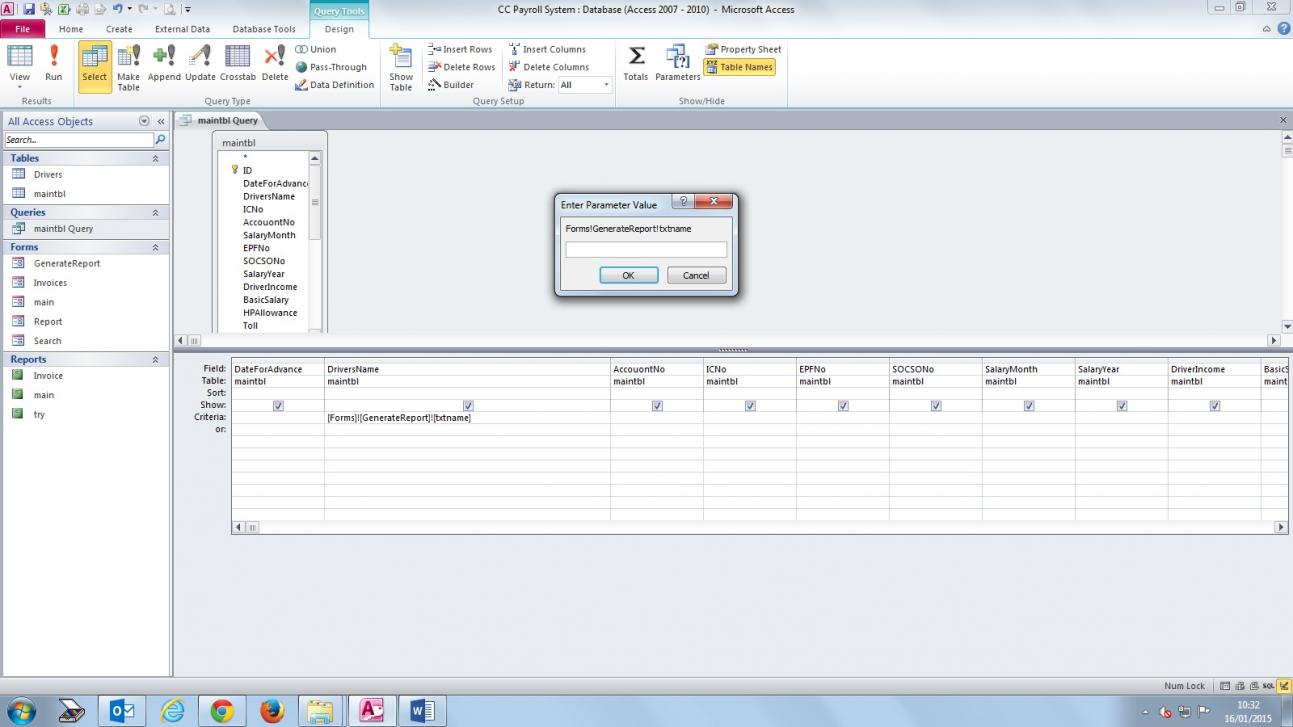The width and height of the screenshot is (1293, 727).
Task: Uncheck Show for the SalaryYear column
Action: click(1122, 406)
